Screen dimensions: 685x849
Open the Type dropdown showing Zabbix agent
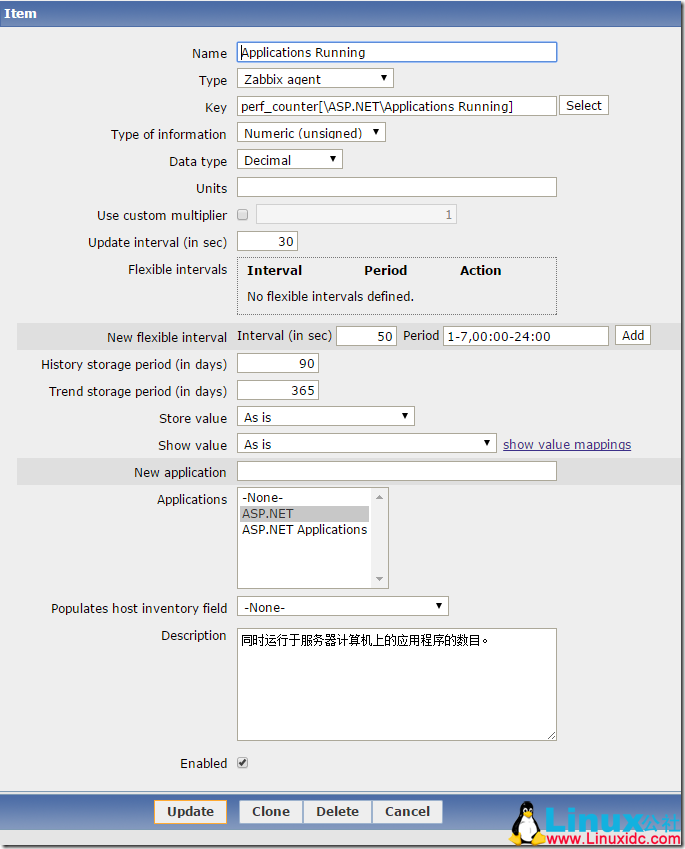click(314, 78)
